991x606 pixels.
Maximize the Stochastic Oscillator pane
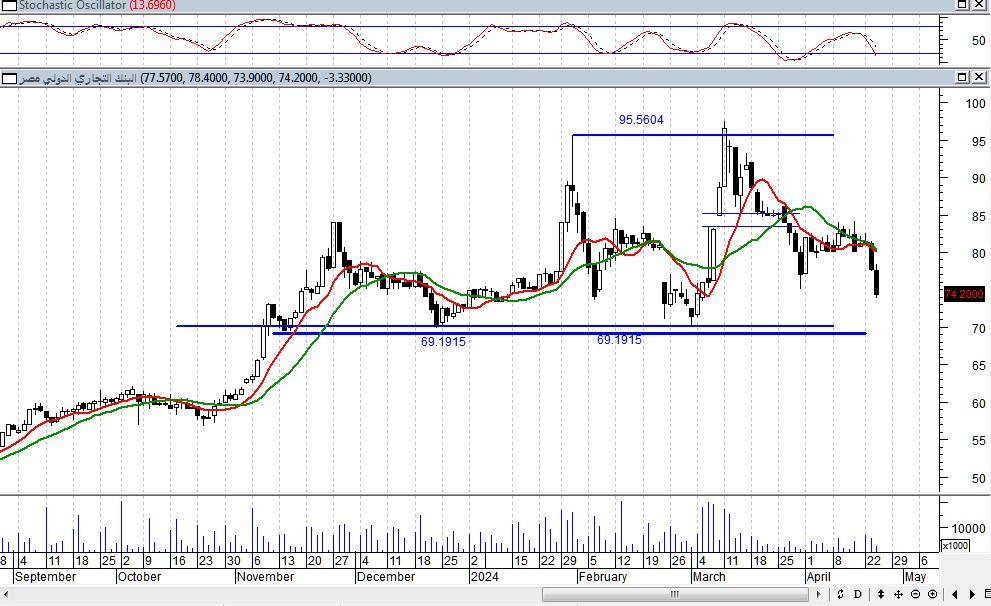click(x=961, y=5)
